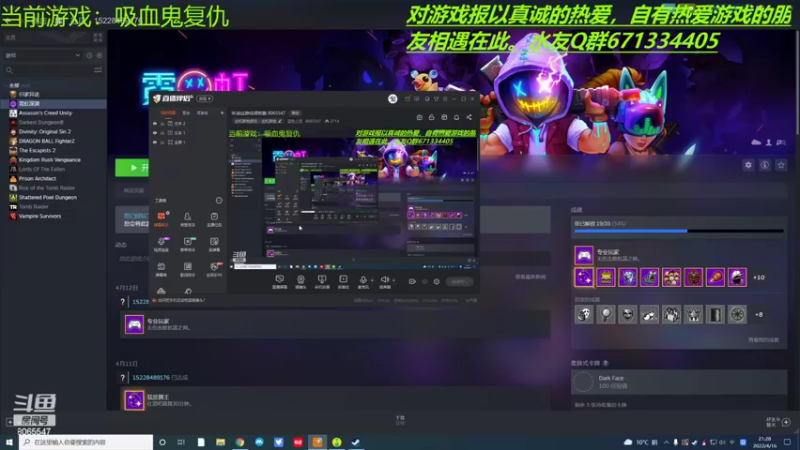Add window capture source icon
Viewport: 800px width, 450px height.
click(x=322, y=281)
